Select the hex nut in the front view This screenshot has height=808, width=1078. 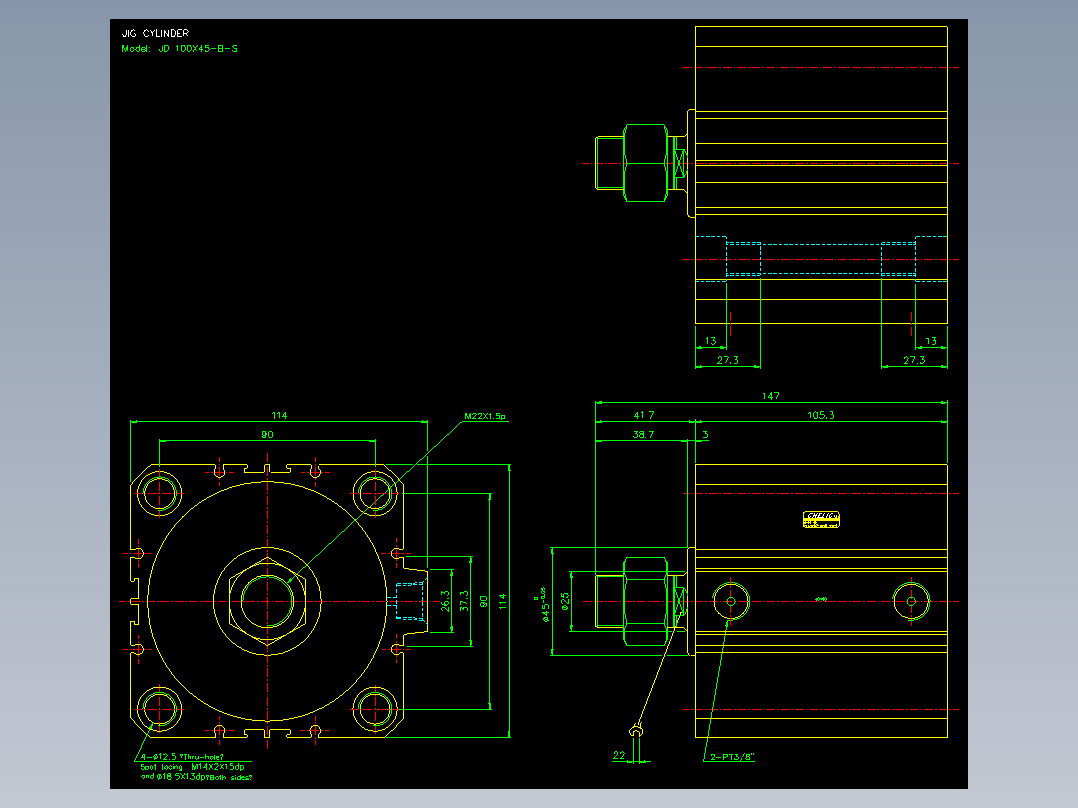[267, 601]
